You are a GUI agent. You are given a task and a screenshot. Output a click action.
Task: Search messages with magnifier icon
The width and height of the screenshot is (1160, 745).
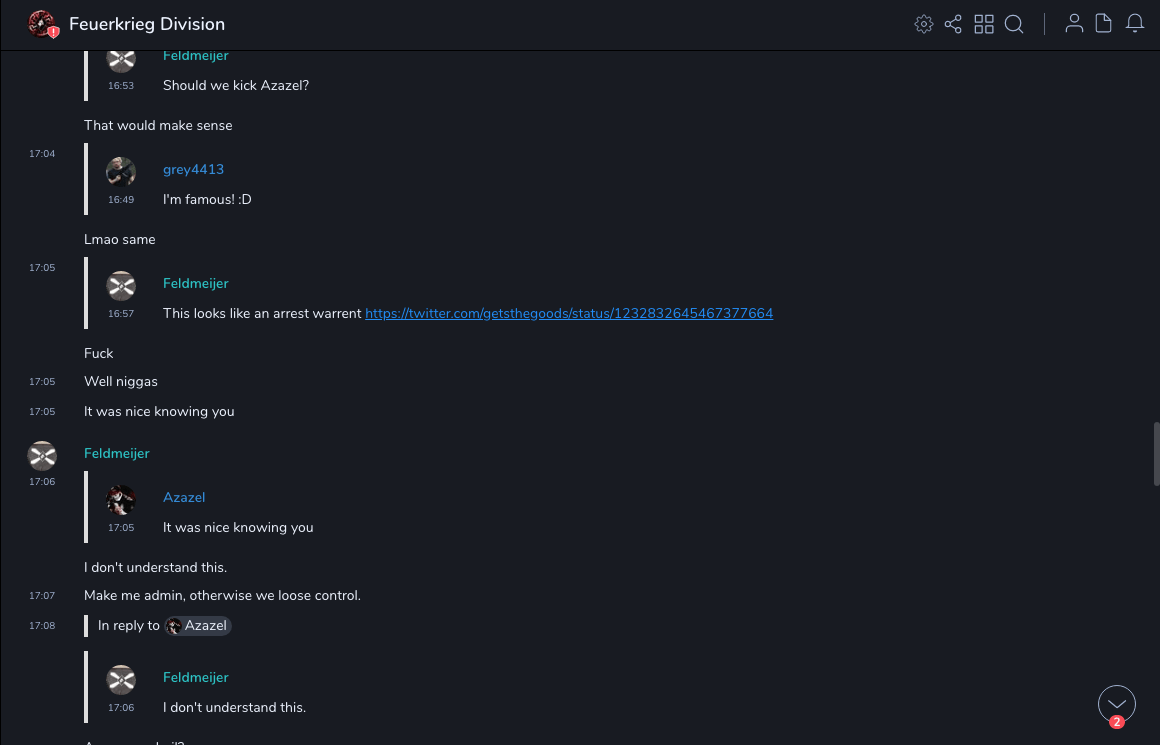click(x=1014, y=24)
